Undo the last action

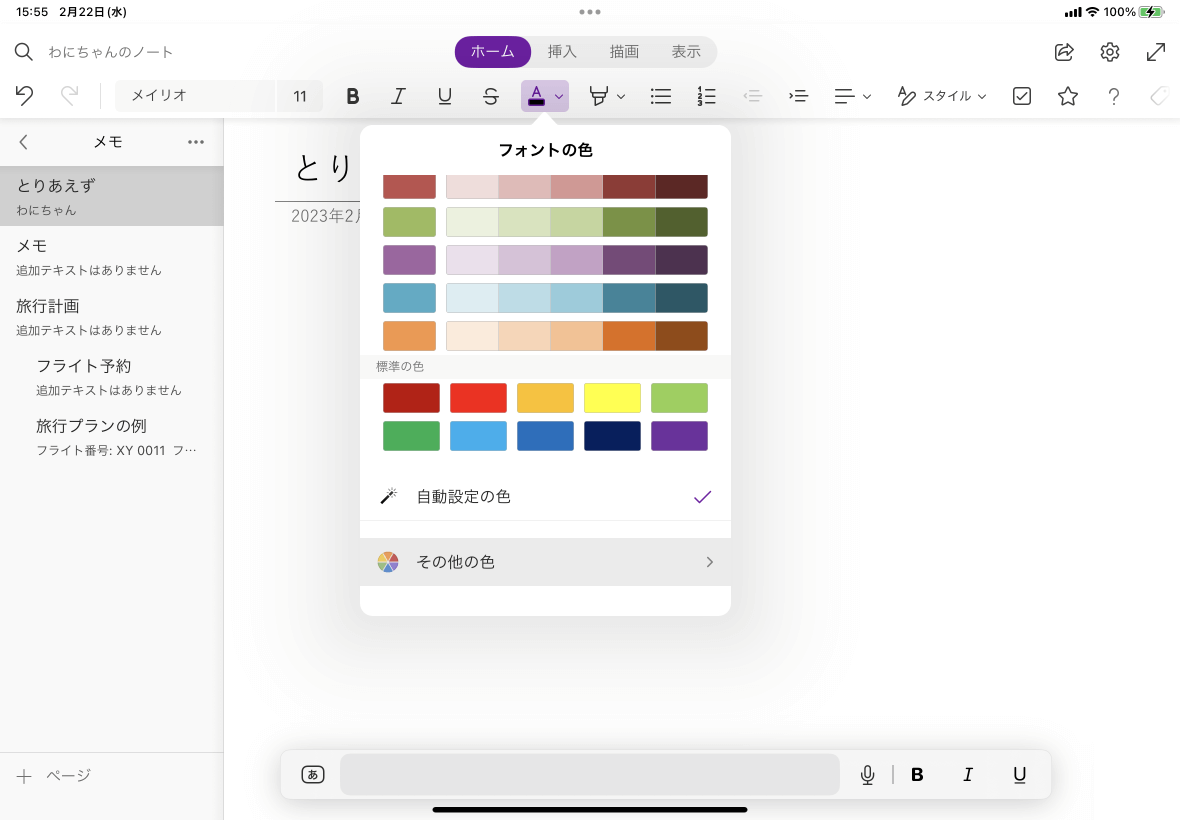click(24, 96)
